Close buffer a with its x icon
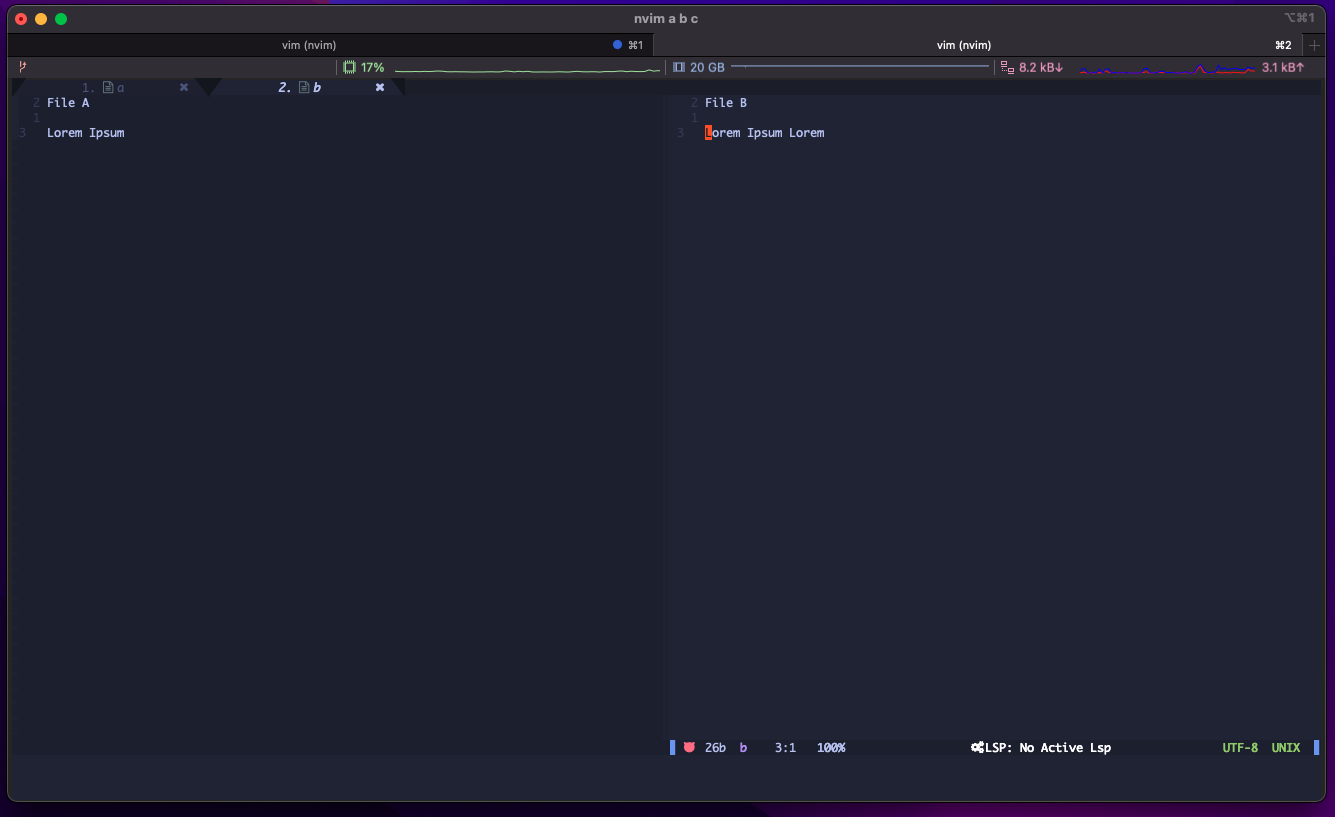The width and height of the screenshot is (1335, 817). tap(184, 88)
